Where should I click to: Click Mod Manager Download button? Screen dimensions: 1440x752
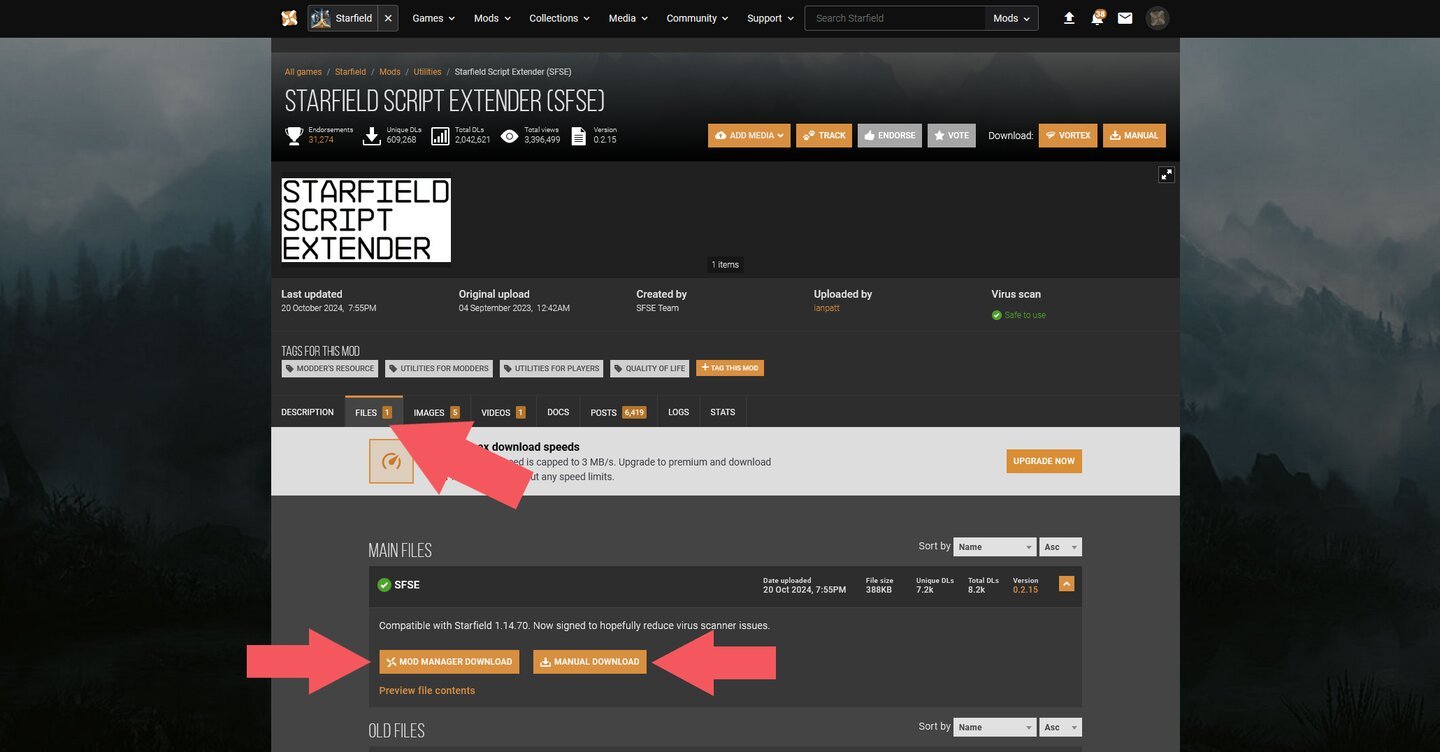coord(449,662)
